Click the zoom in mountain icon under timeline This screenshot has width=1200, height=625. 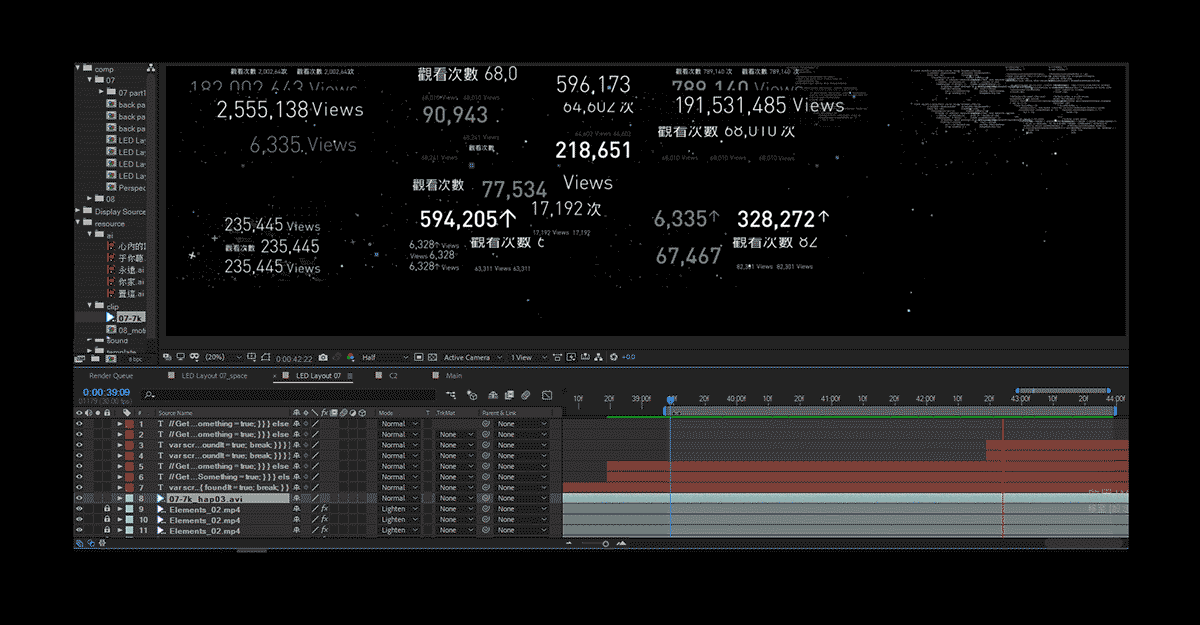pyautogui.click(x=621, y=543)
